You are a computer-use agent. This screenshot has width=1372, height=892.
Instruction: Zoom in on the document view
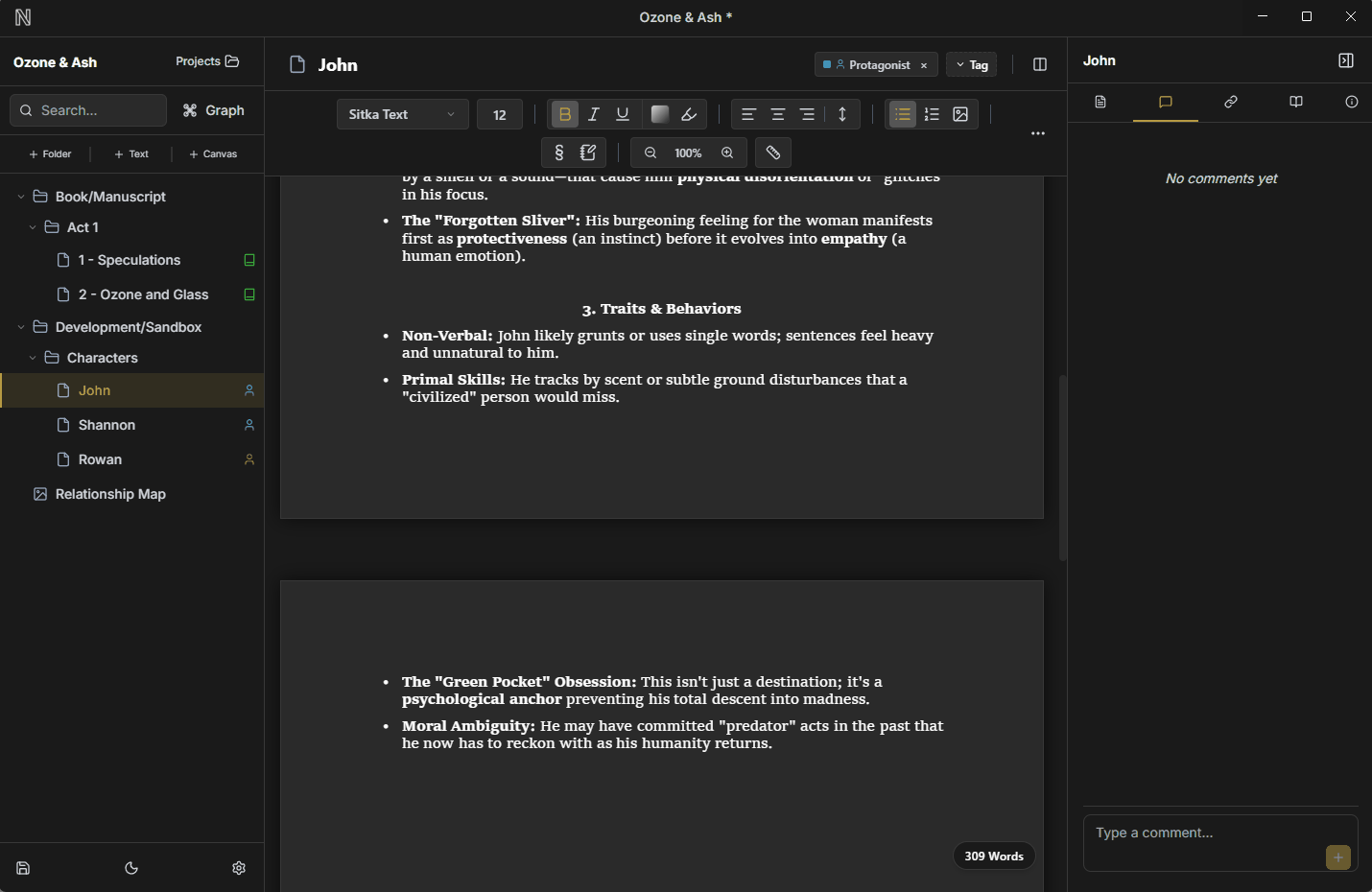click(x=727, y=152)
